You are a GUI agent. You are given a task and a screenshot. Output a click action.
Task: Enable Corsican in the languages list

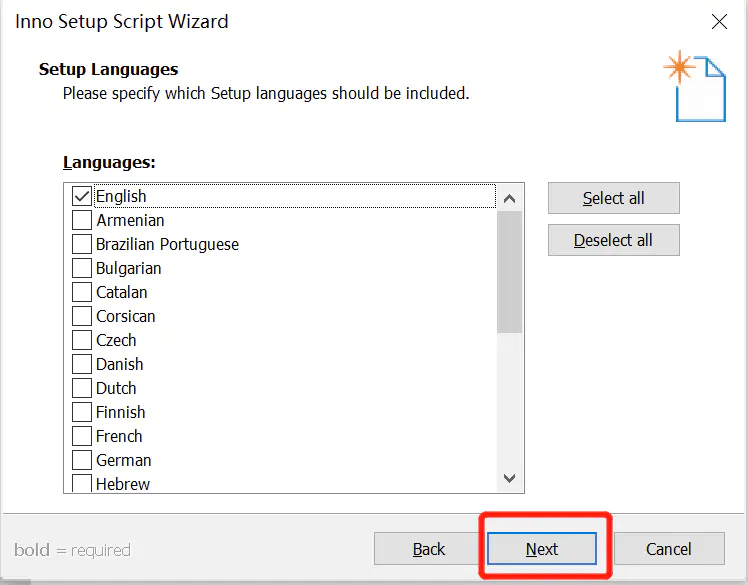[82, 316]
